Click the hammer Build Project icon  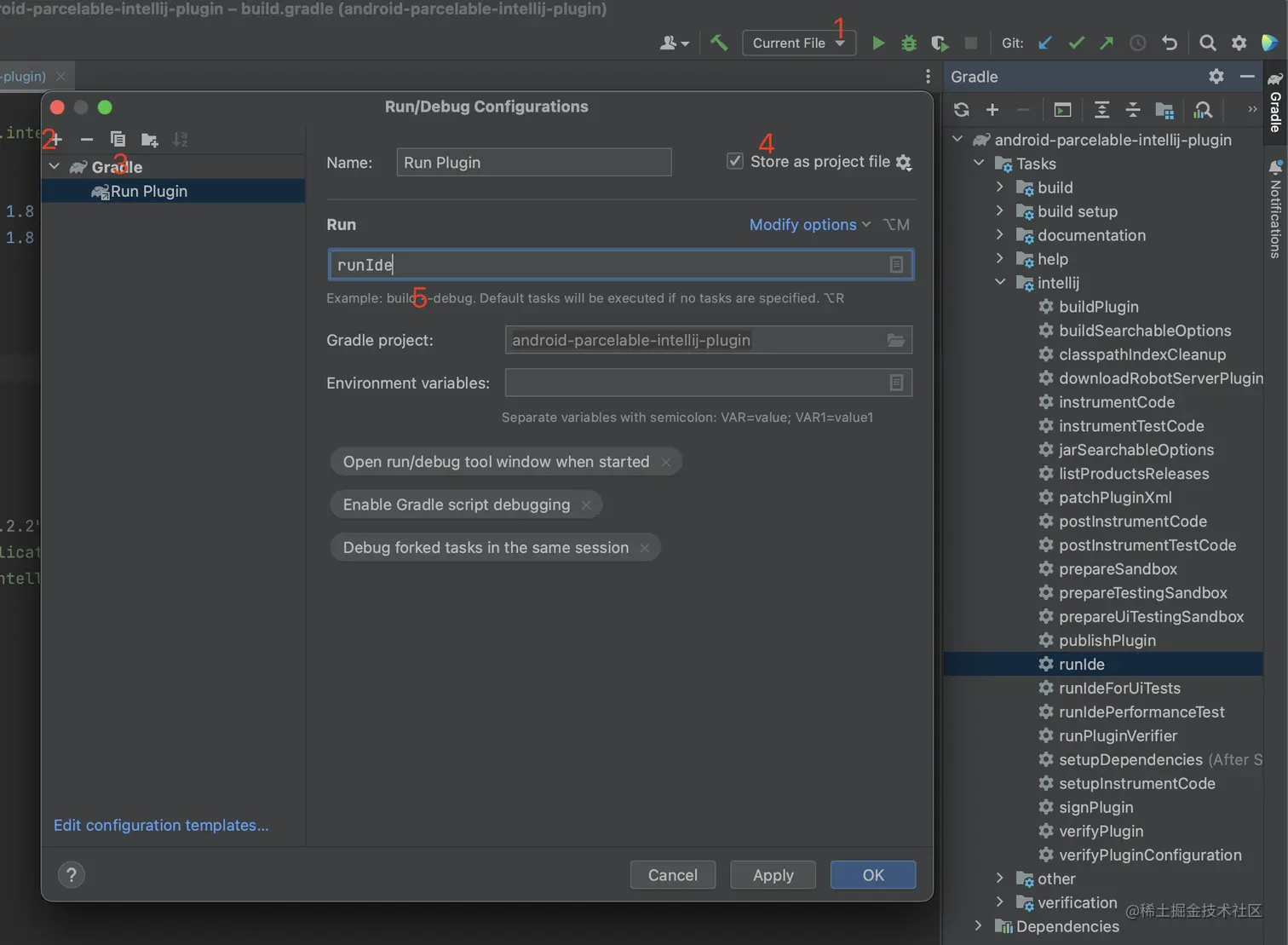click(719, 43)
